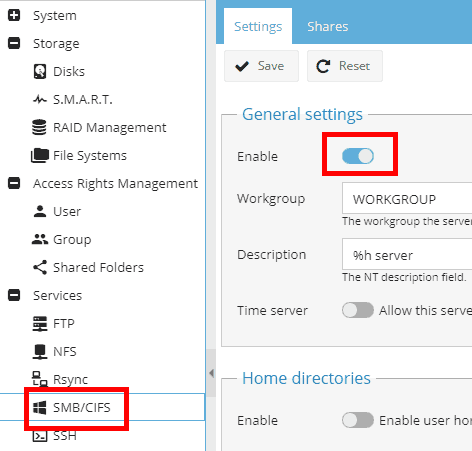Click the Reset button
Screen dimensions: 472x451
pos(345,66)
